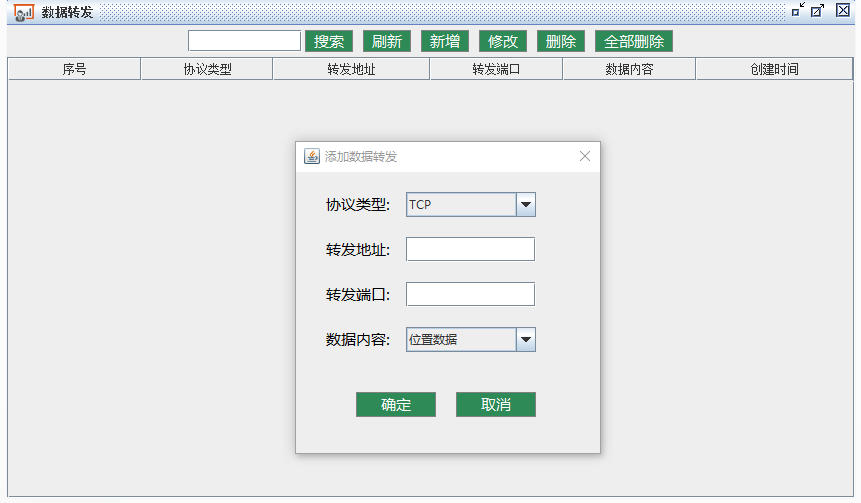Focus the 转发地址 input field
This screenshot has height=503, width=861.
[470, 249]
